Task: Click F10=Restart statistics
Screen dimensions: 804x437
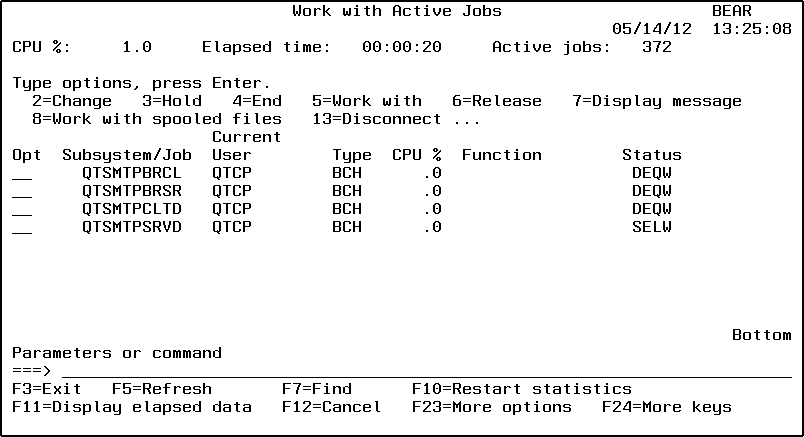Action: (x=521, y=389)
